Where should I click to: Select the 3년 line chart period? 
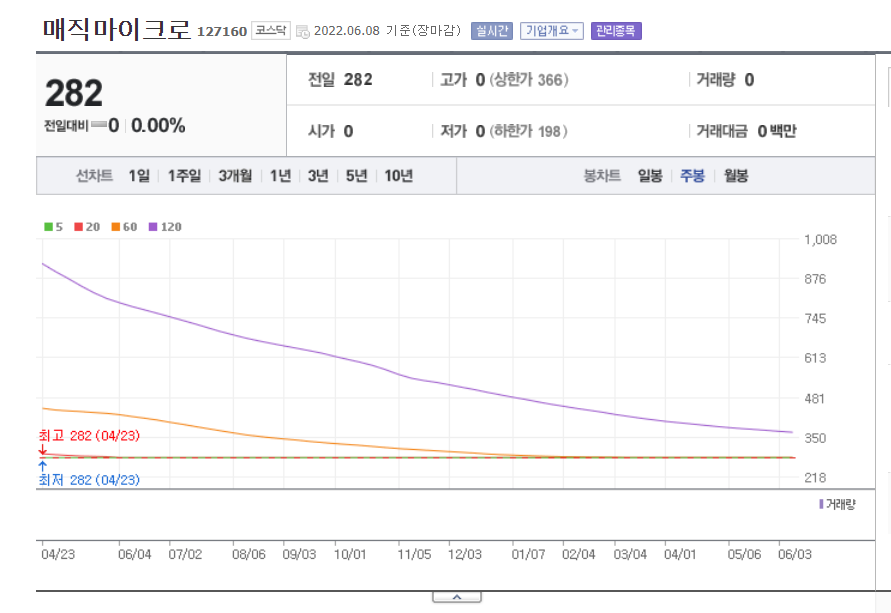[x=318, y=176]
